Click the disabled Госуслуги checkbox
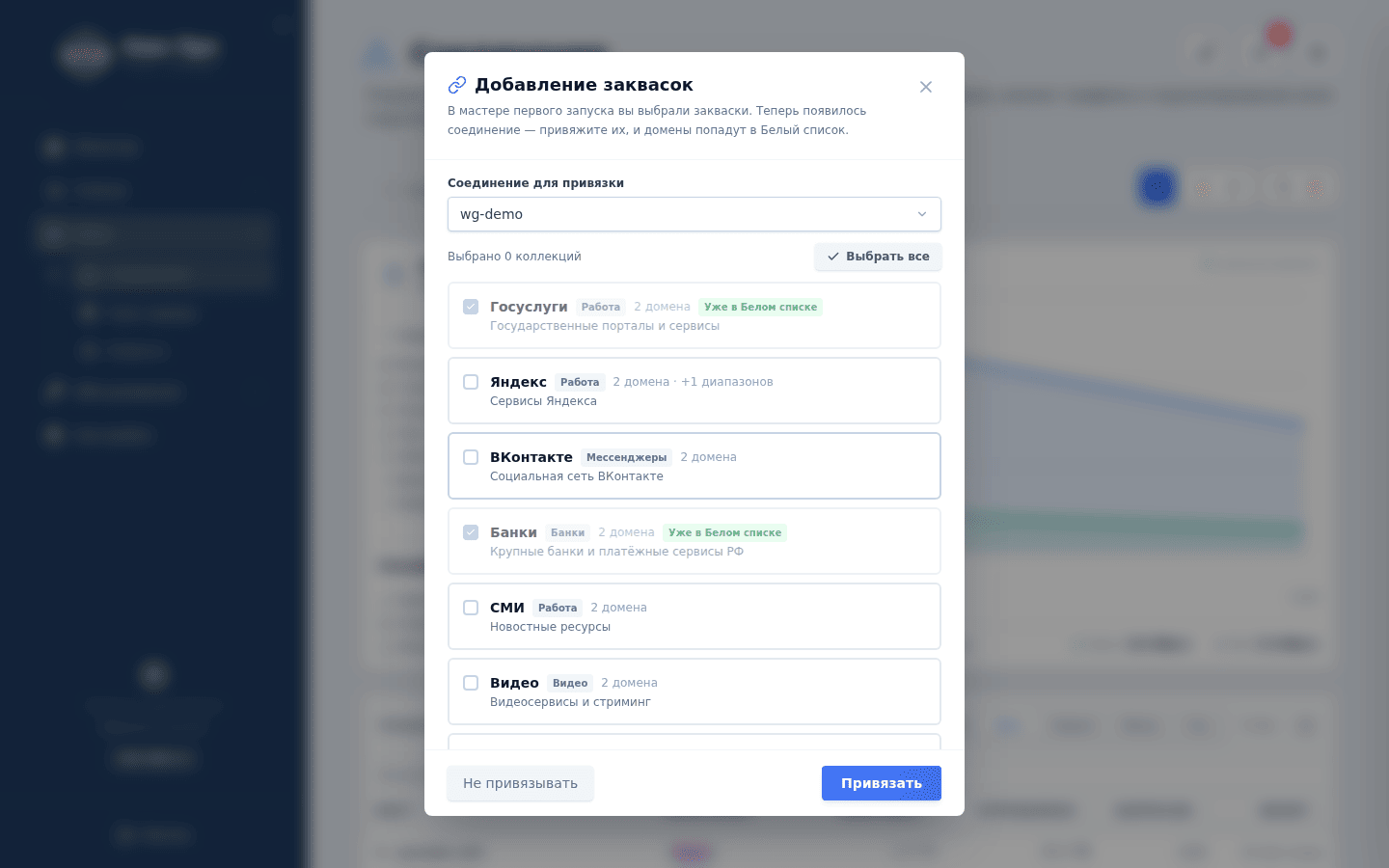The image size is (1389, 868). click(471, 307)
